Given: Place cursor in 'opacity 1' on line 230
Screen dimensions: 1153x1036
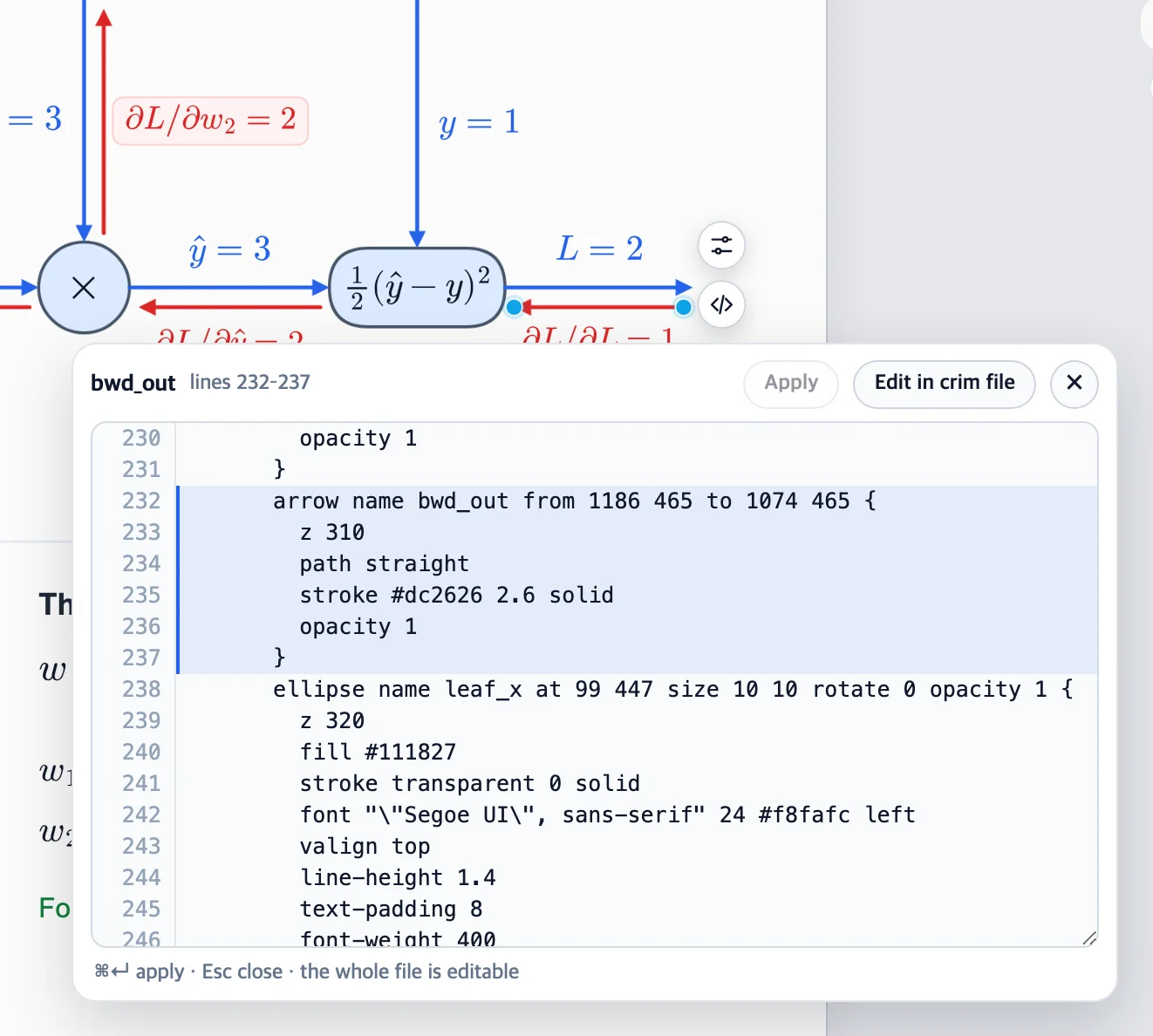Looking at the screenshot, I should coord(358,439).
